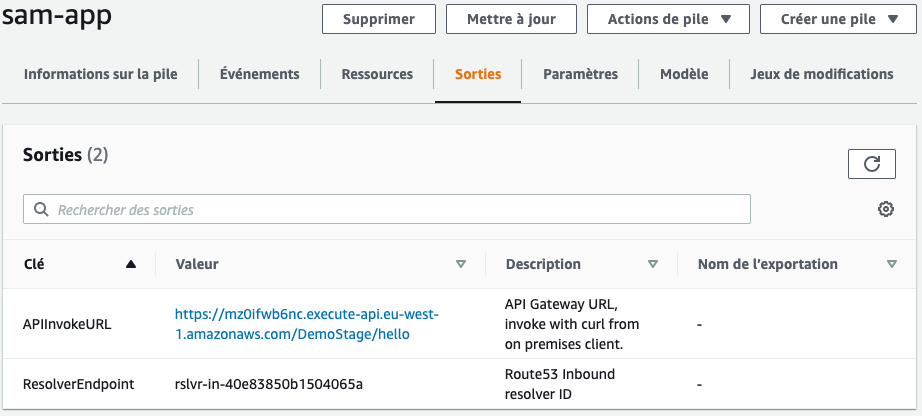Screen dimensions: 922x416
Task: Sort by the Valeur column arrow
Action: pyautogui.click(x=461, y=265)
